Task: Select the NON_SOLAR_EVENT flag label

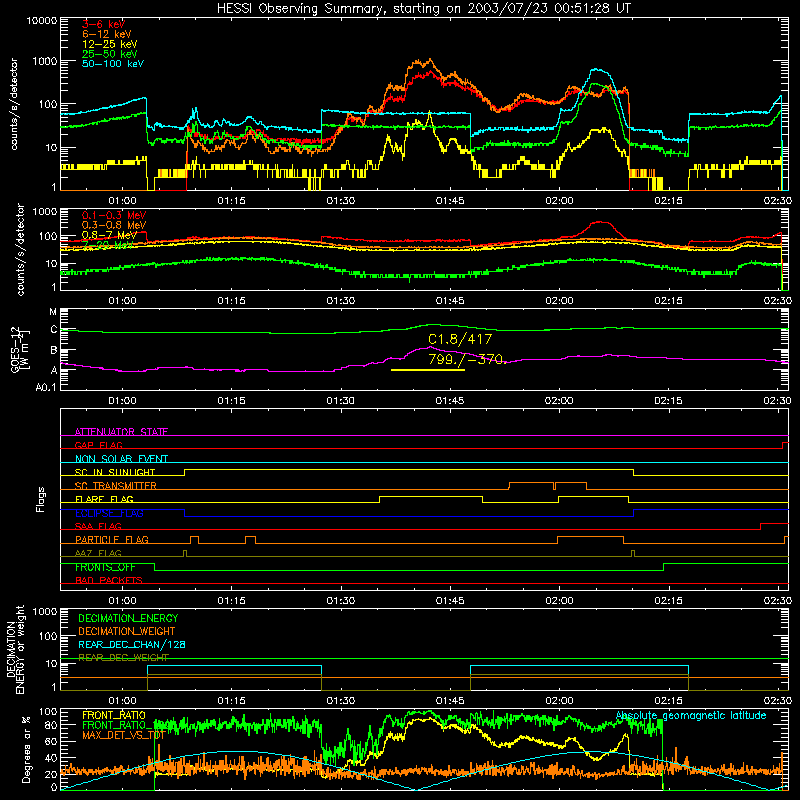Action: point(121,459)
